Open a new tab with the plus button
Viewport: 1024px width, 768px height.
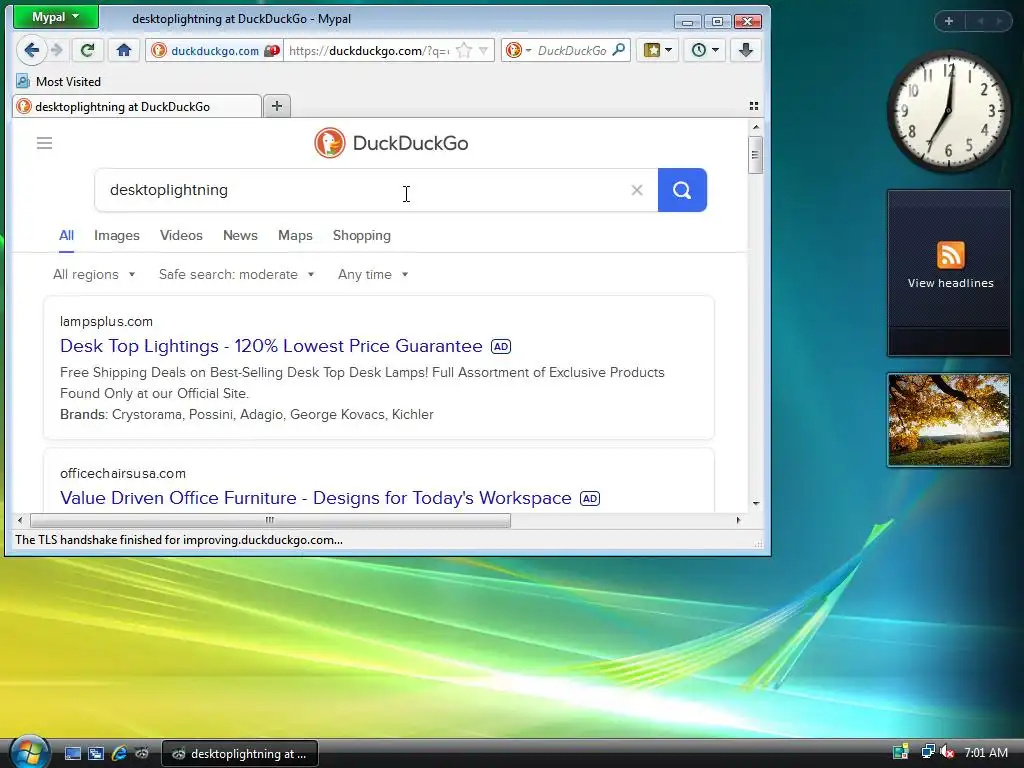277,106
